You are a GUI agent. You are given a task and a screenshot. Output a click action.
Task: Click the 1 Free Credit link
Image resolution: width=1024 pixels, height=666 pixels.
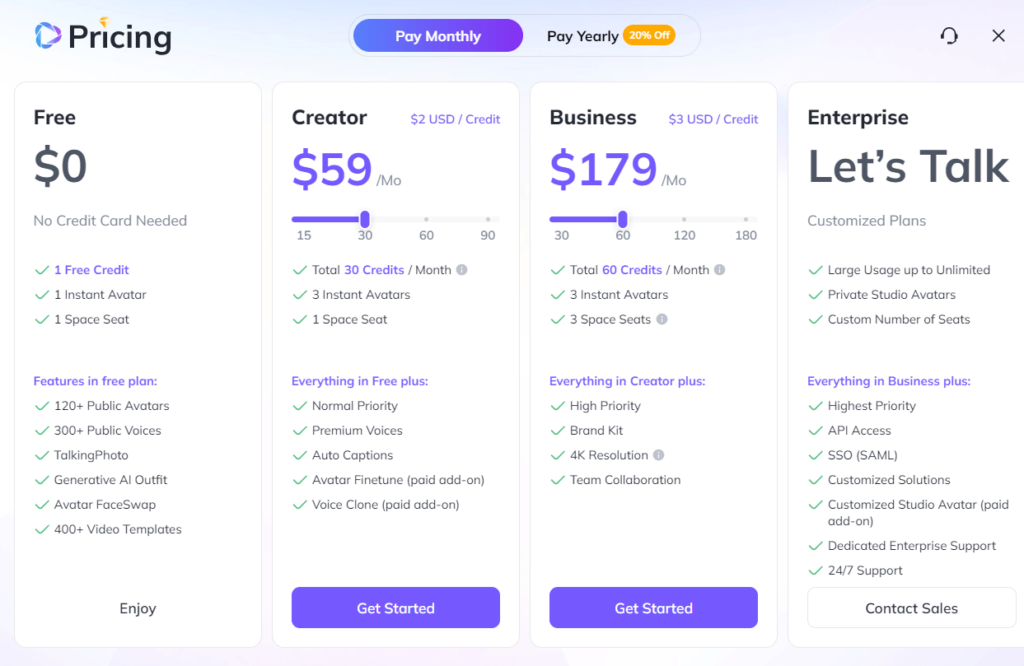(x=91, y=270)
